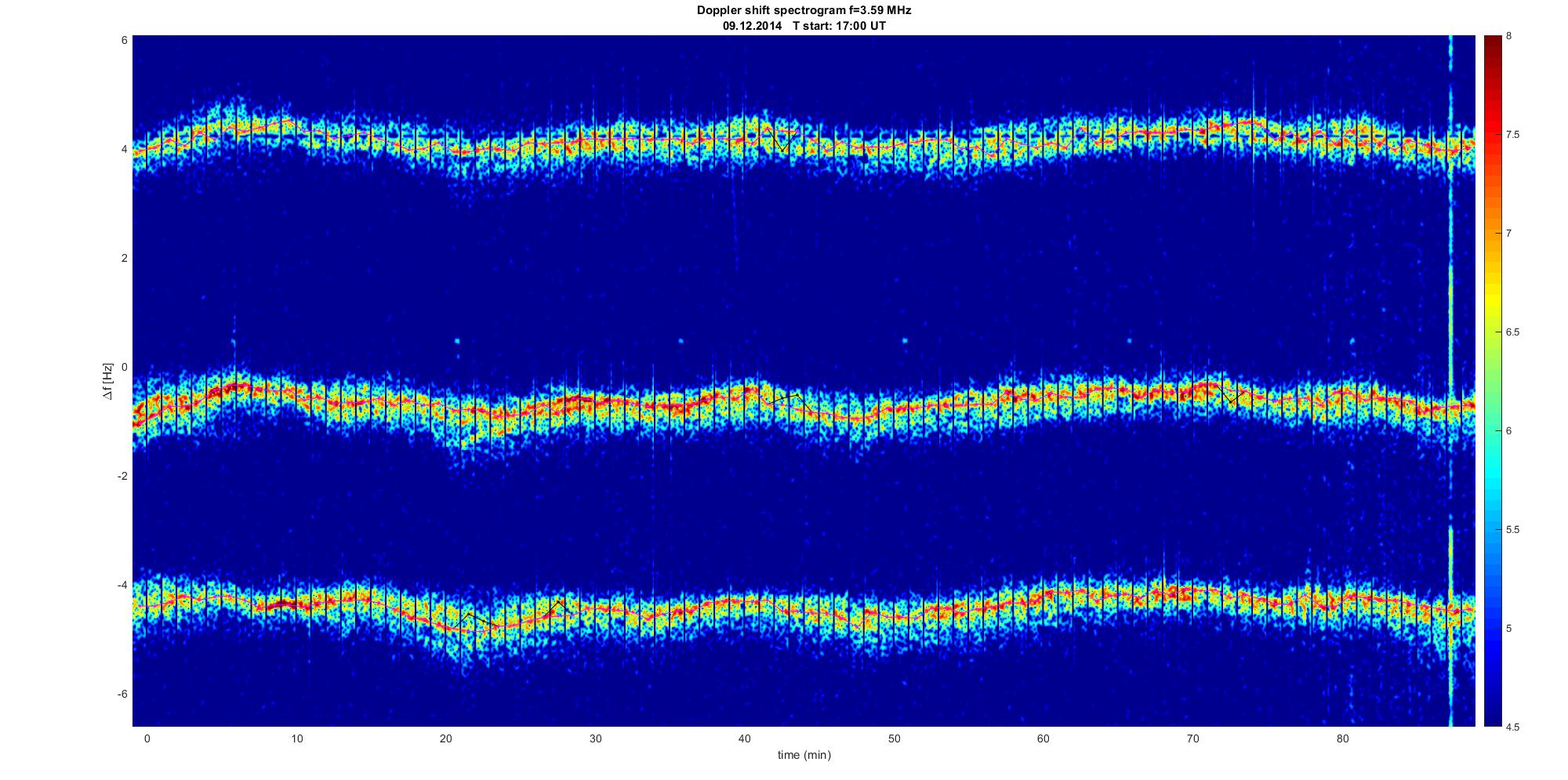The image size is (1568, 780).
Task: Click the y-axis tick label "2"
Action: [x=124, y=258]
